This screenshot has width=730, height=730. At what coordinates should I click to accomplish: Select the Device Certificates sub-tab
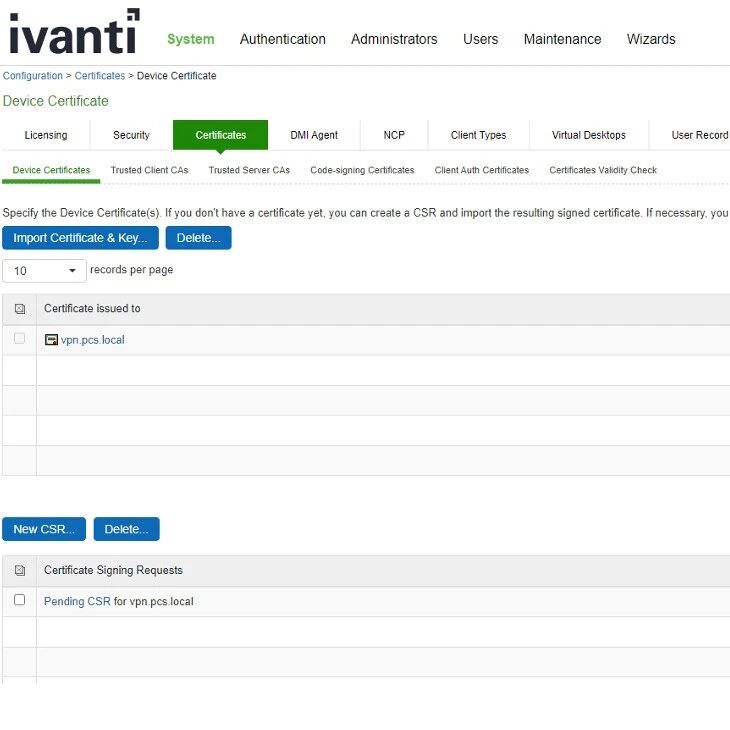point(51,170)
